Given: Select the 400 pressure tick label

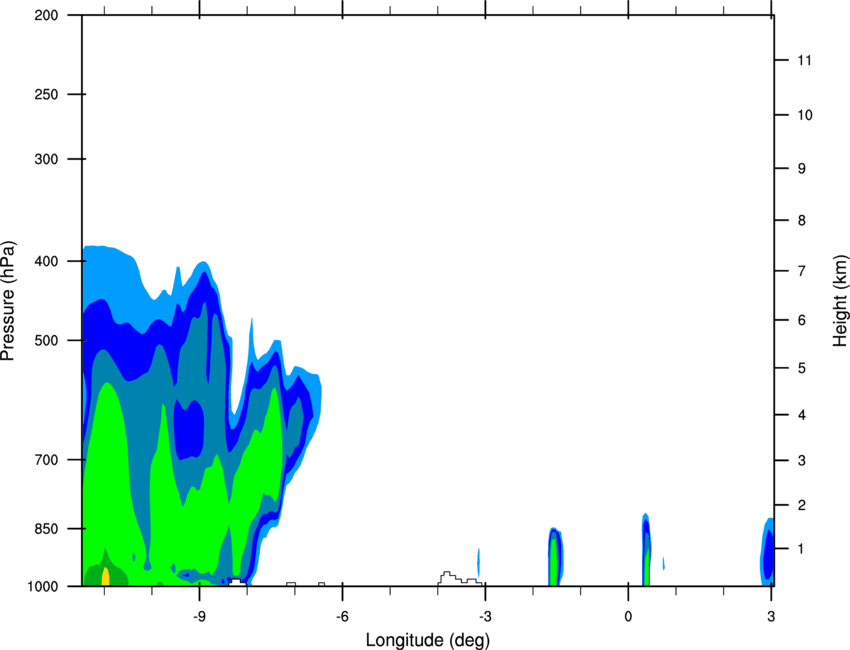Looking at the screenshot, I should click(46, 261).
